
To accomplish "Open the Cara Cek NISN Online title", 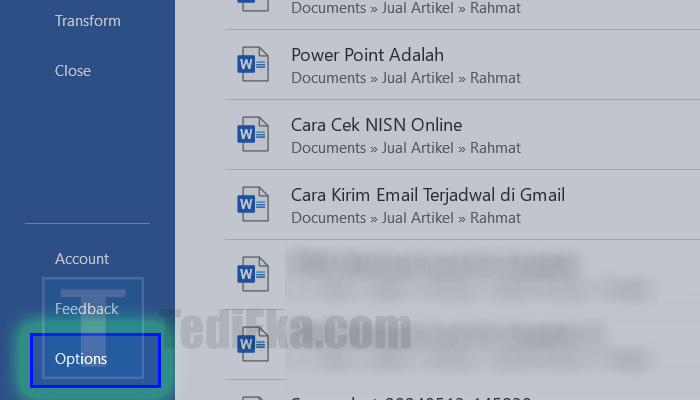I will tap(376, 125).
